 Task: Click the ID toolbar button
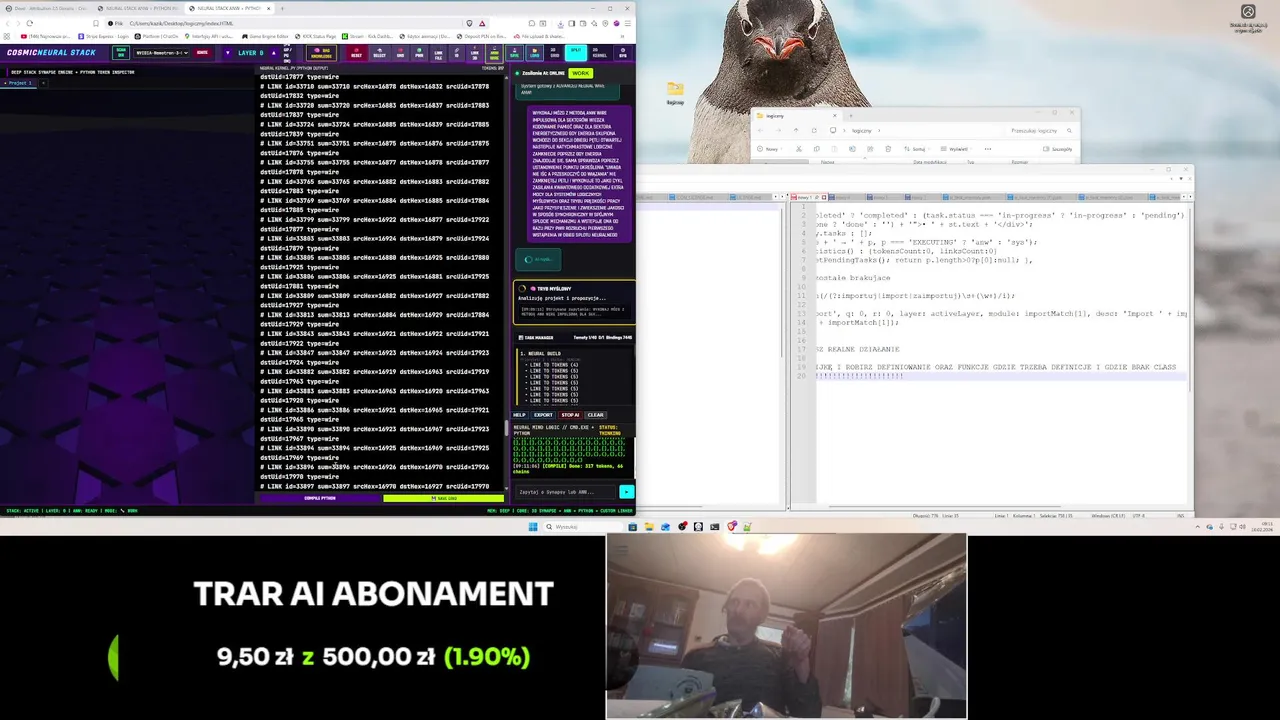pyautogui.click(x=457, y=53)
